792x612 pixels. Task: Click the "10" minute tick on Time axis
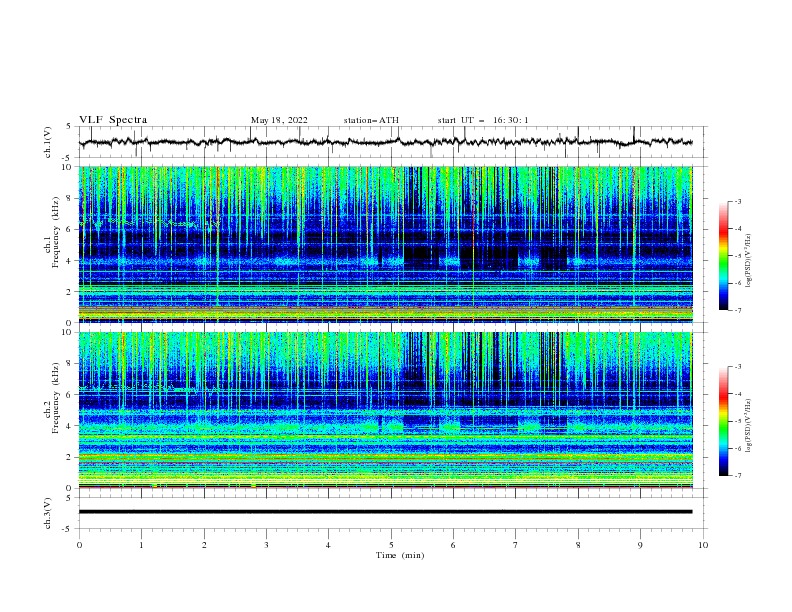[x=703, y=545]
